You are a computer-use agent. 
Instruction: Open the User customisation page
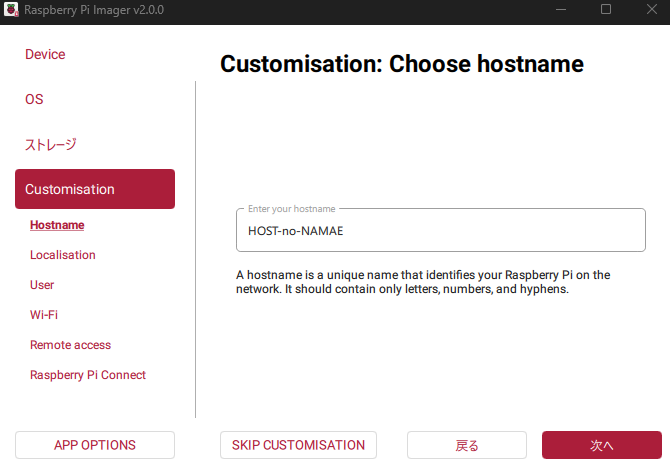[42, 285]
